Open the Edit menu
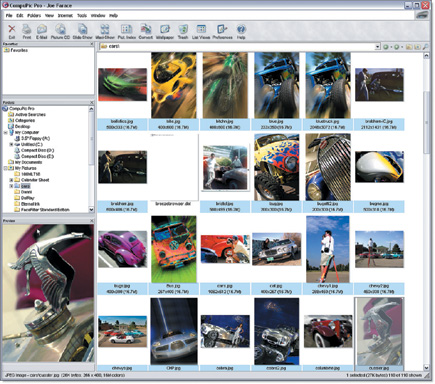 click(20, 16)
